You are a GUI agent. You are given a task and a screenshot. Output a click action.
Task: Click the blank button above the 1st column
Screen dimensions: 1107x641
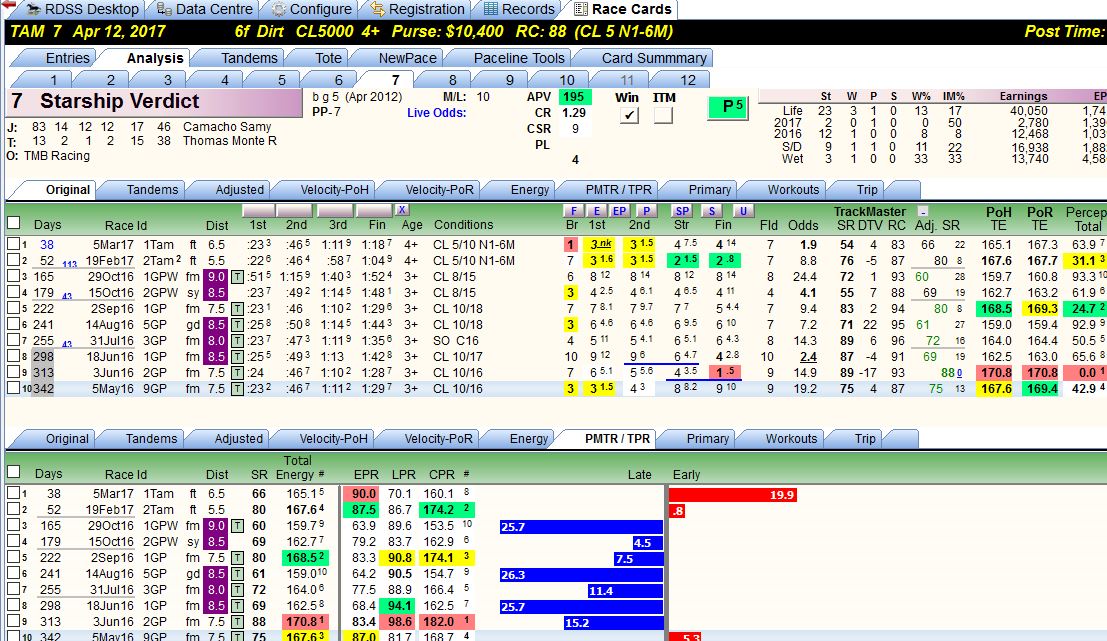click(258, 210)
